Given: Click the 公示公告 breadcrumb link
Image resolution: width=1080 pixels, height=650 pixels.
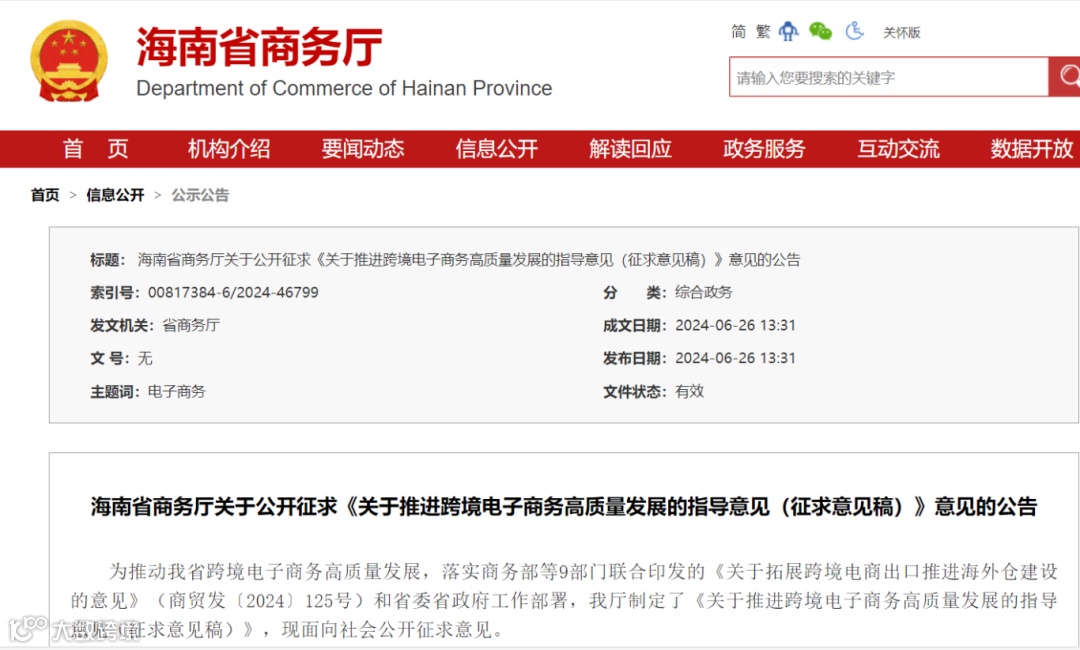Looking at the screenshot, I should pyautogui.click(x=200, y=195).
